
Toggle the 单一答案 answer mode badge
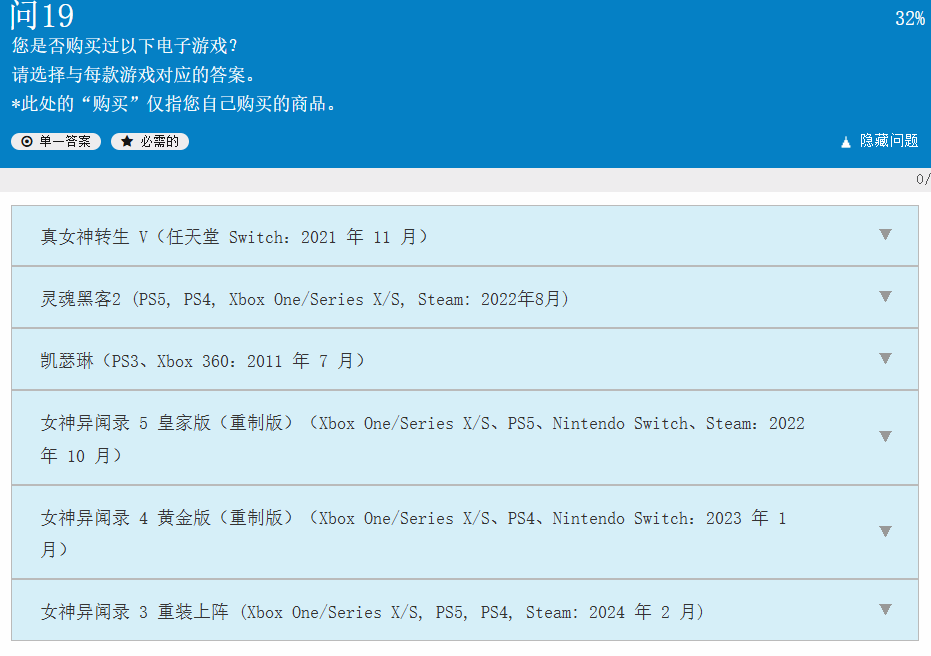click(56, 141)
